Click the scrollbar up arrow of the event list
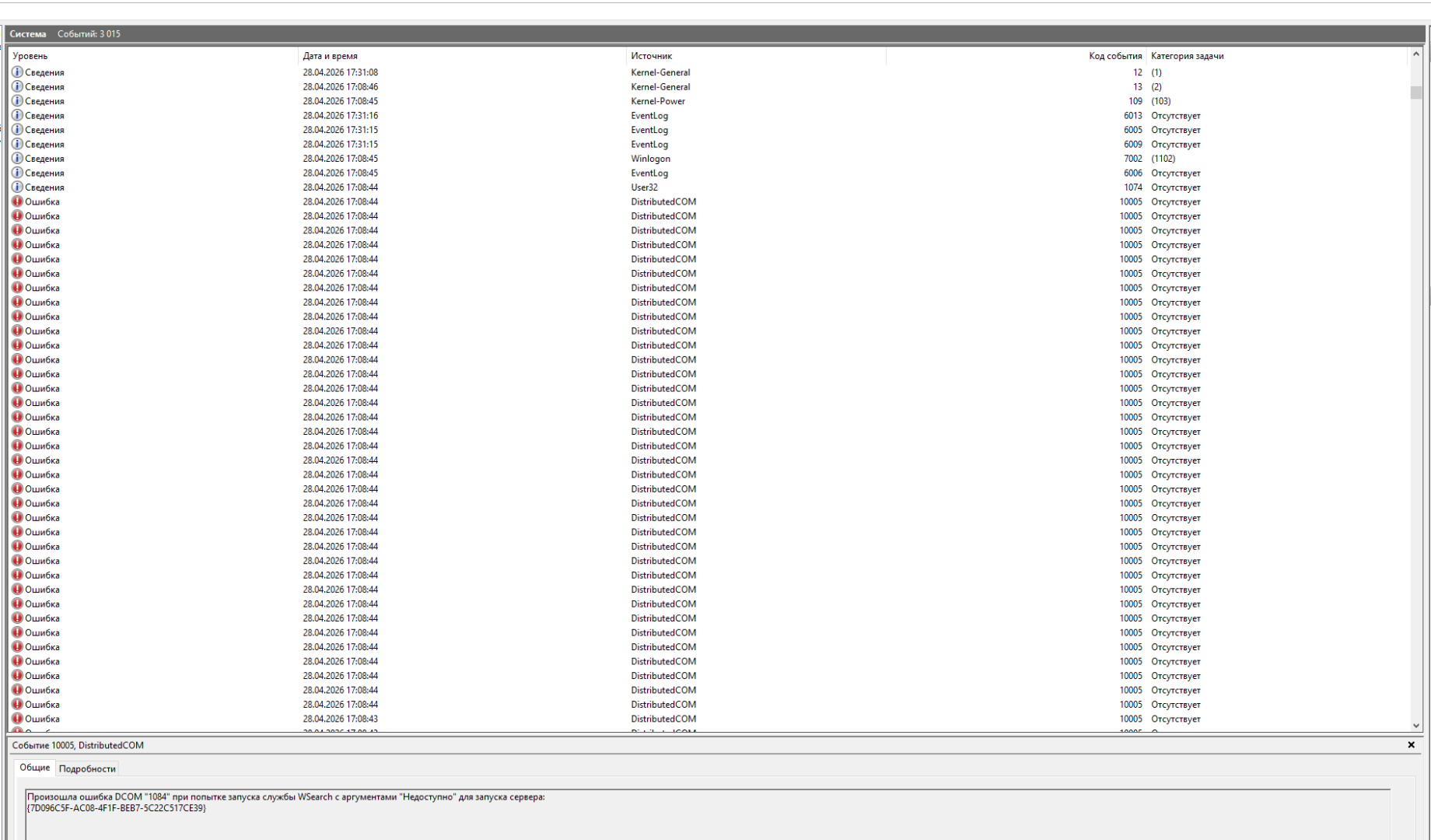 [1415, 54]
